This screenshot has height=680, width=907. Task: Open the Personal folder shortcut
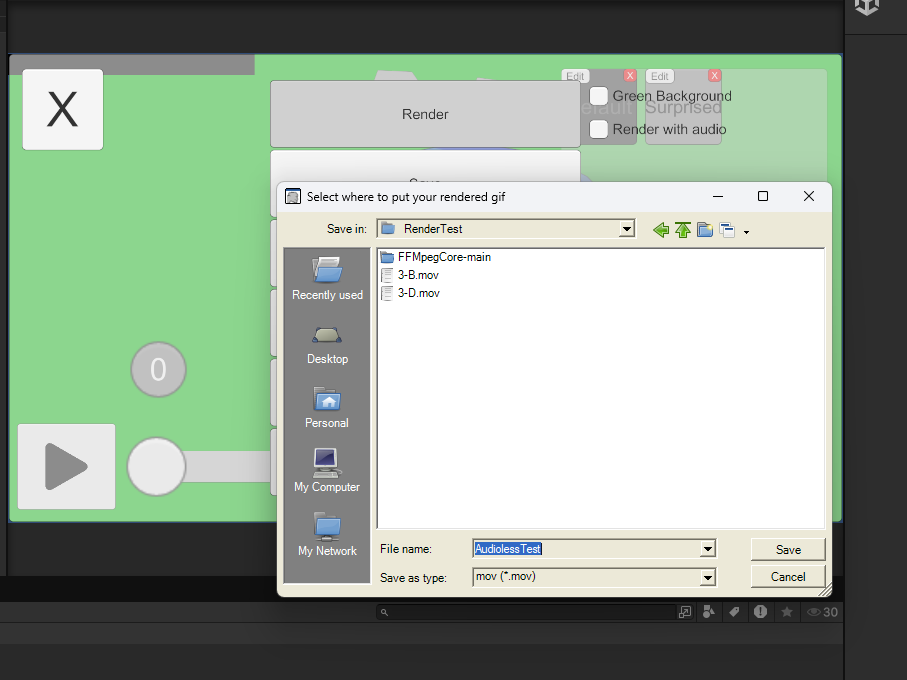327,408
